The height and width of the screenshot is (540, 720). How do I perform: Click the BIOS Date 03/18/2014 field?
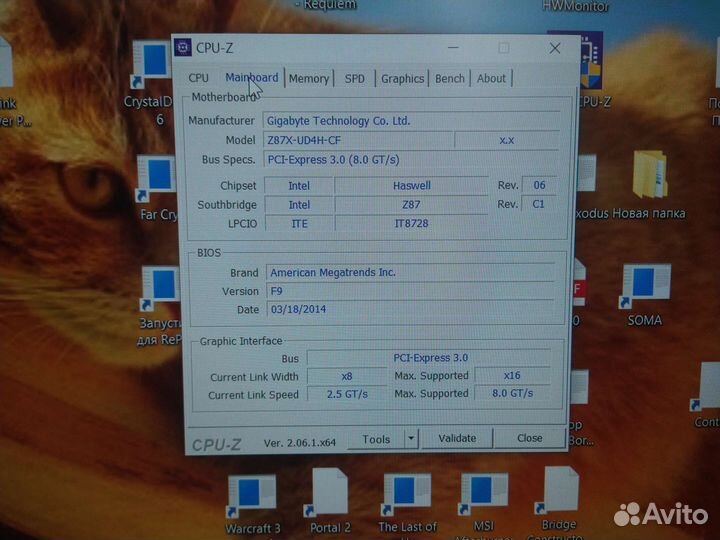pos(411,309)
